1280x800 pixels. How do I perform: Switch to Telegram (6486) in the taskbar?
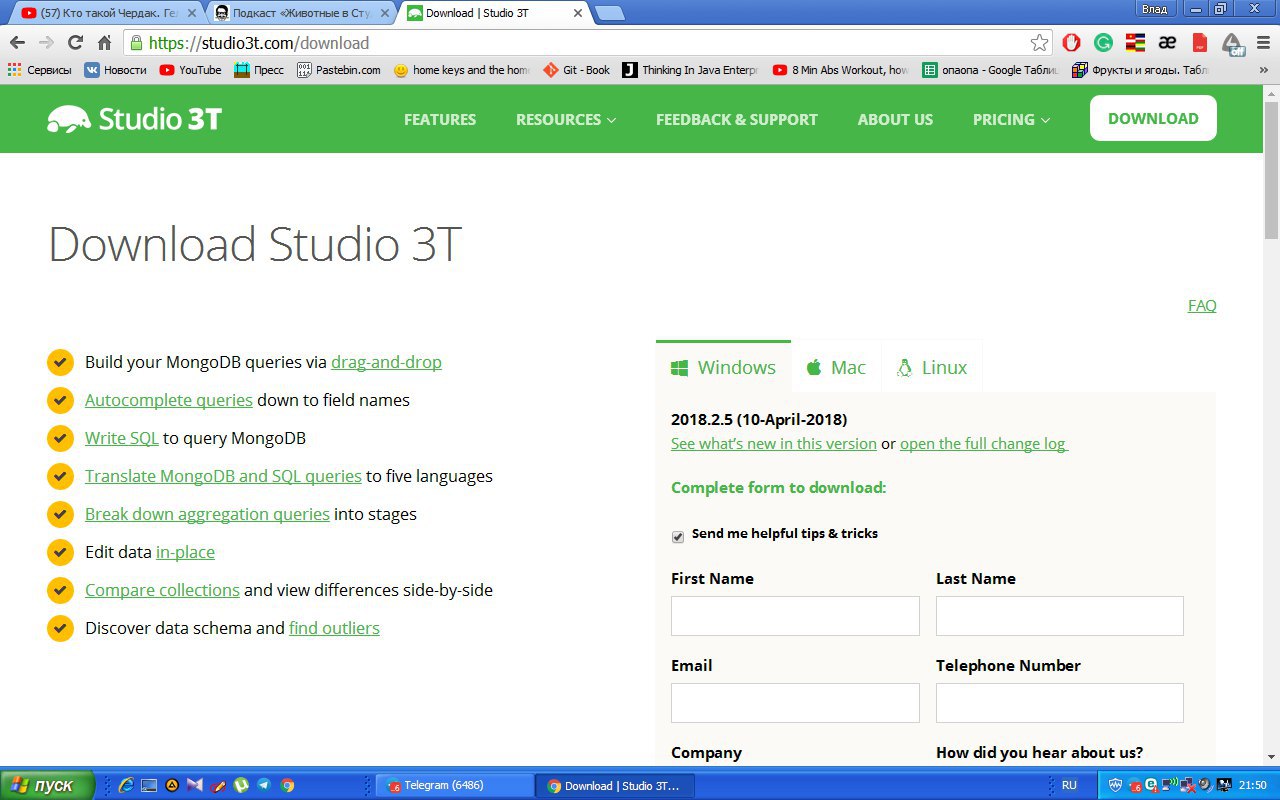(x=455, y=786)
